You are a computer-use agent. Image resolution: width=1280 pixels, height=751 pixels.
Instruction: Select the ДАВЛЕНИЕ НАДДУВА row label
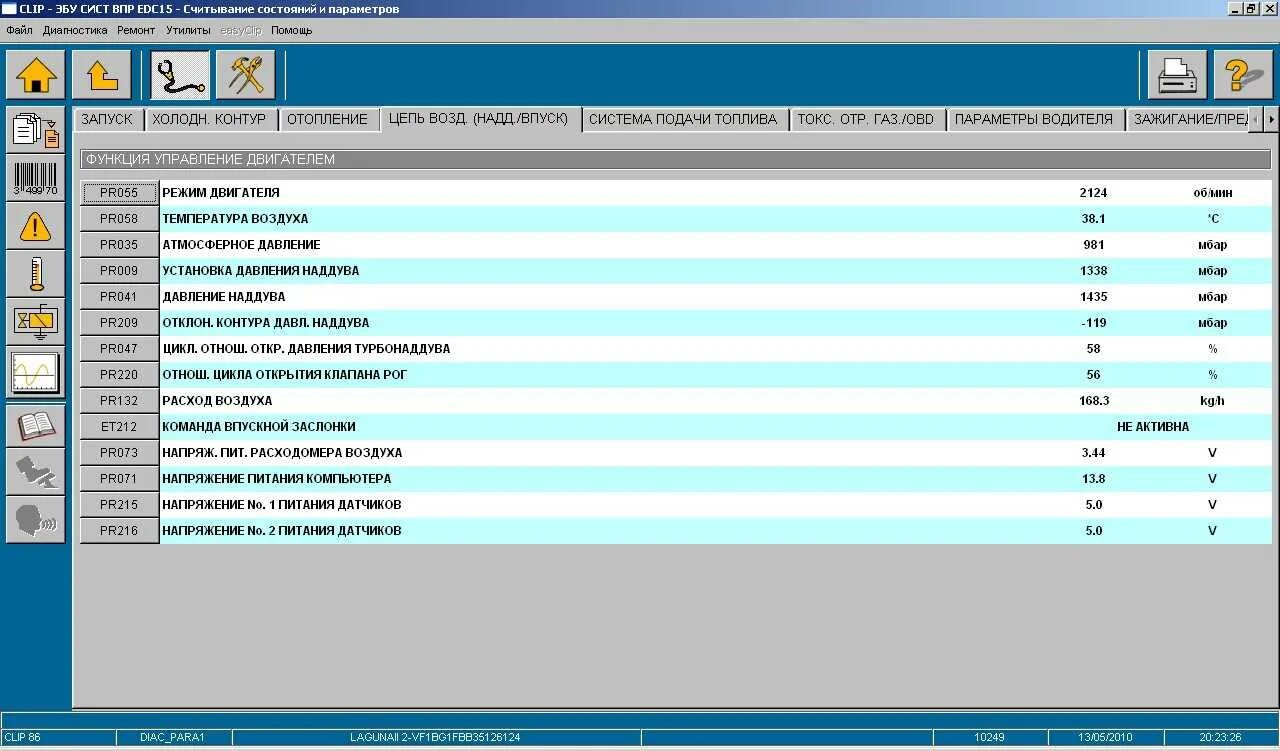click(224, 297)
